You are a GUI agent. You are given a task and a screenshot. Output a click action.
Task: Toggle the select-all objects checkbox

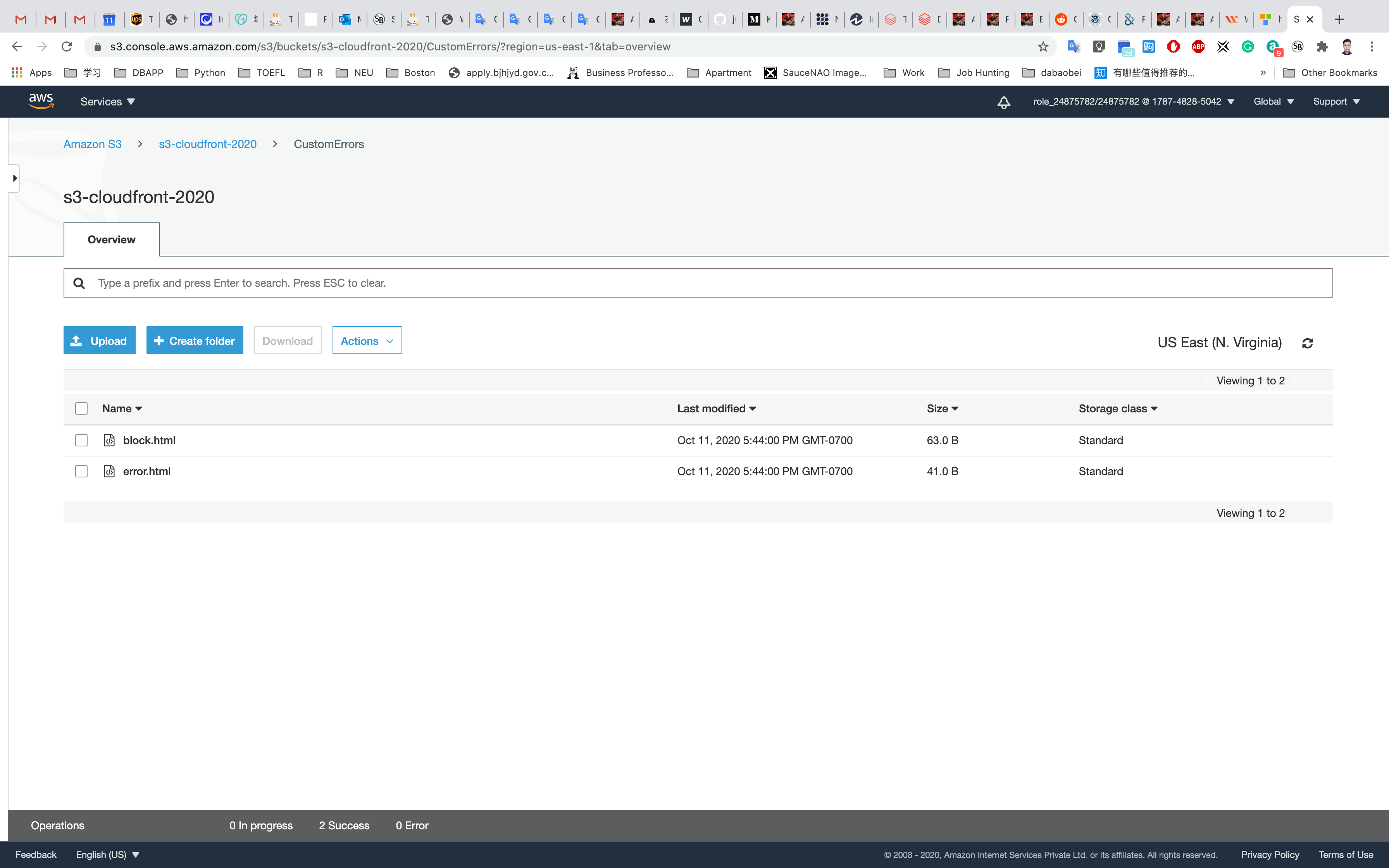click(x=81, y=409)
